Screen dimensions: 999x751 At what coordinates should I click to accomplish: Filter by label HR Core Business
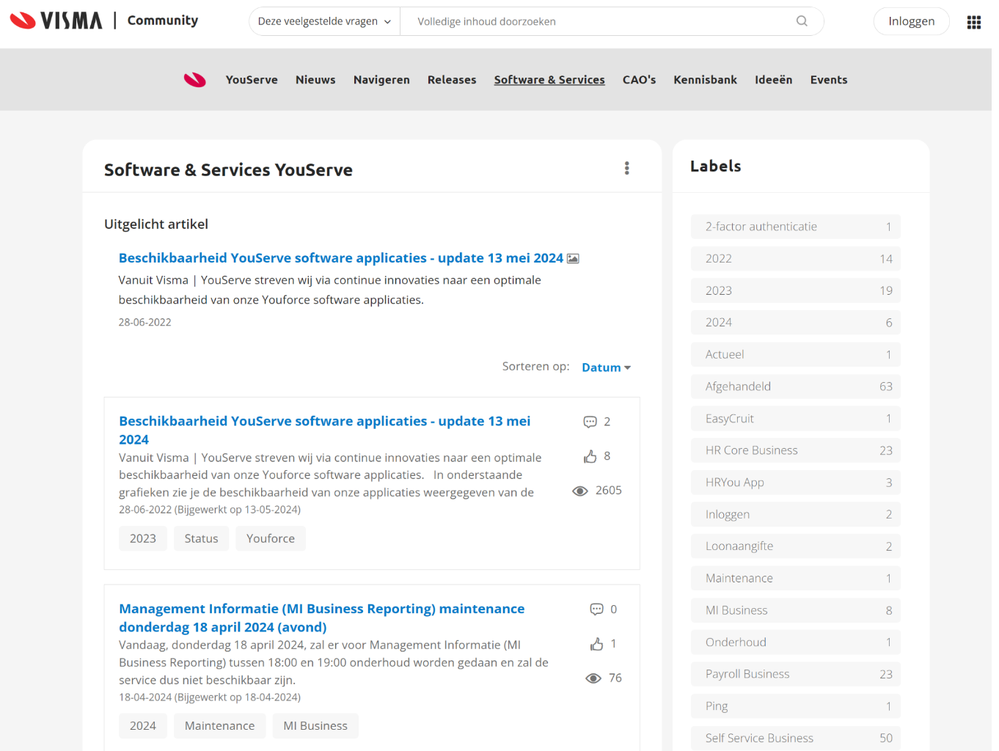(796, 450)
